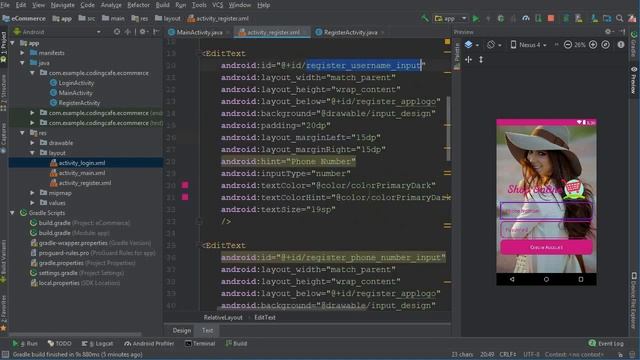Zoom preview to fit screen
The width and height of the screenshot is (640, 360).
(606, 45)
